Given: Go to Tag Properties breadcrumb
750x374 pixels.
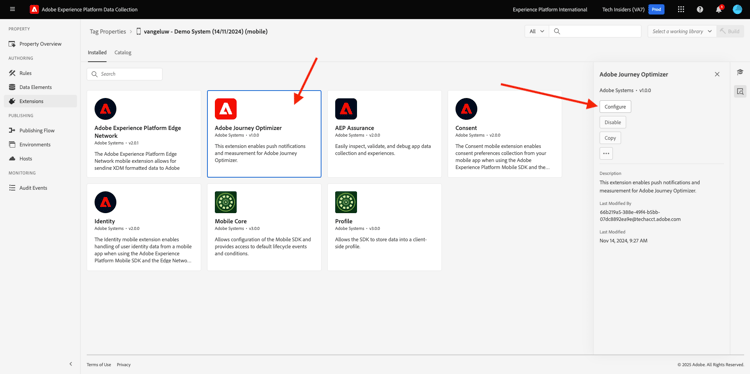Looking at the screenshot, I should point(108,32).
